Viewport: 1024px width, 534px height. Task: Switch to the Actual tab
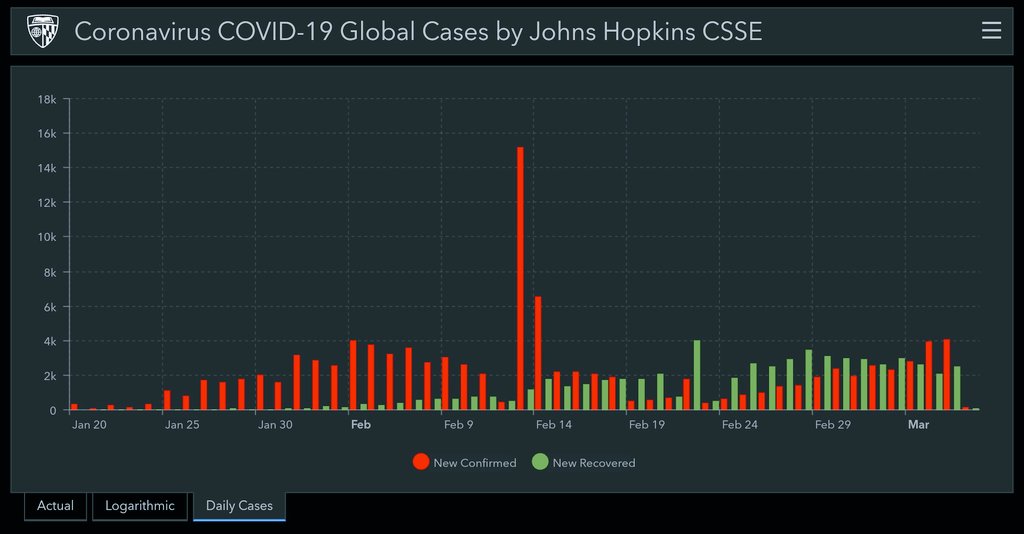56,506
